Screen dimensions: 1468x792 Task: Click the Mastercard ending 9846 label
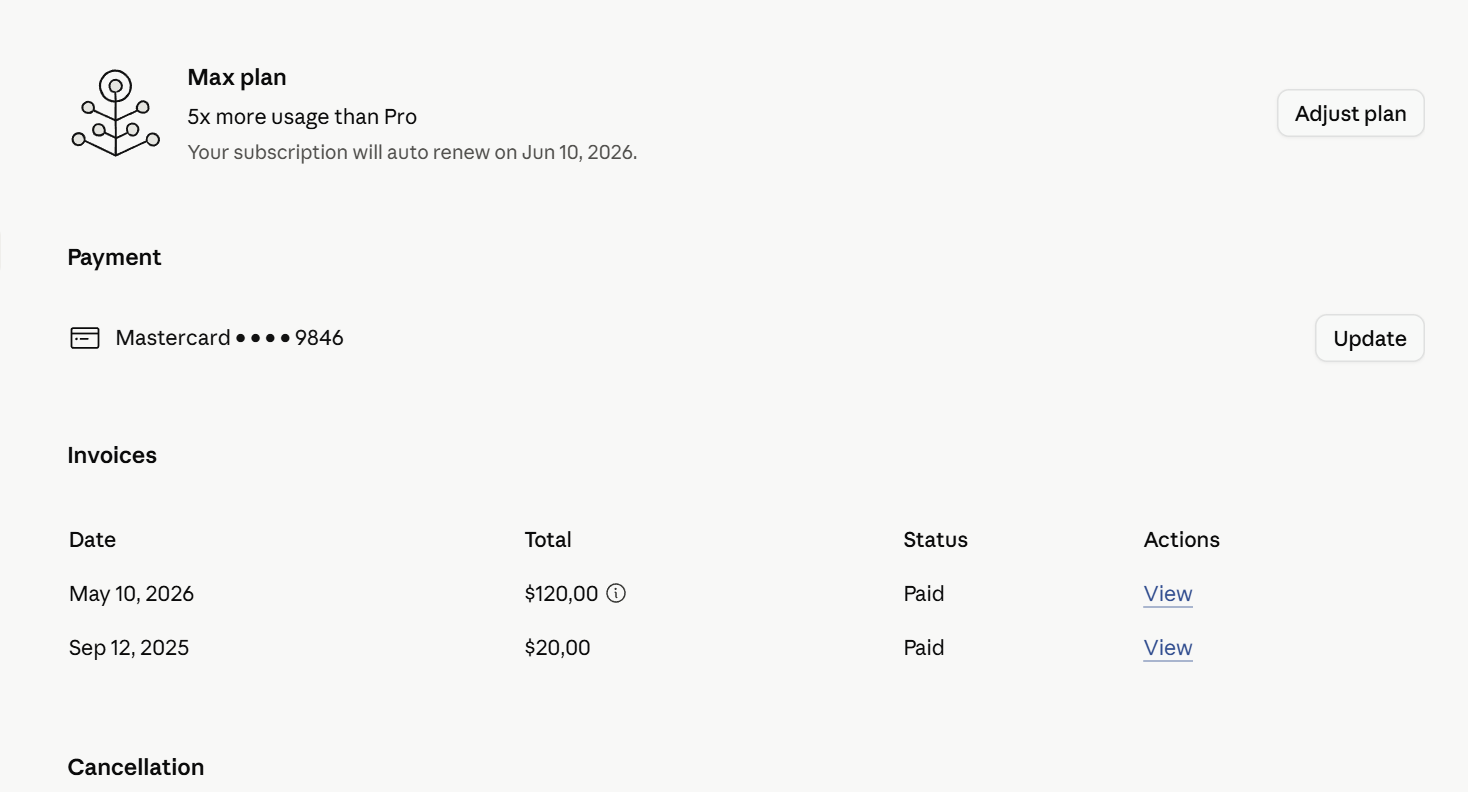click(230, 338)
